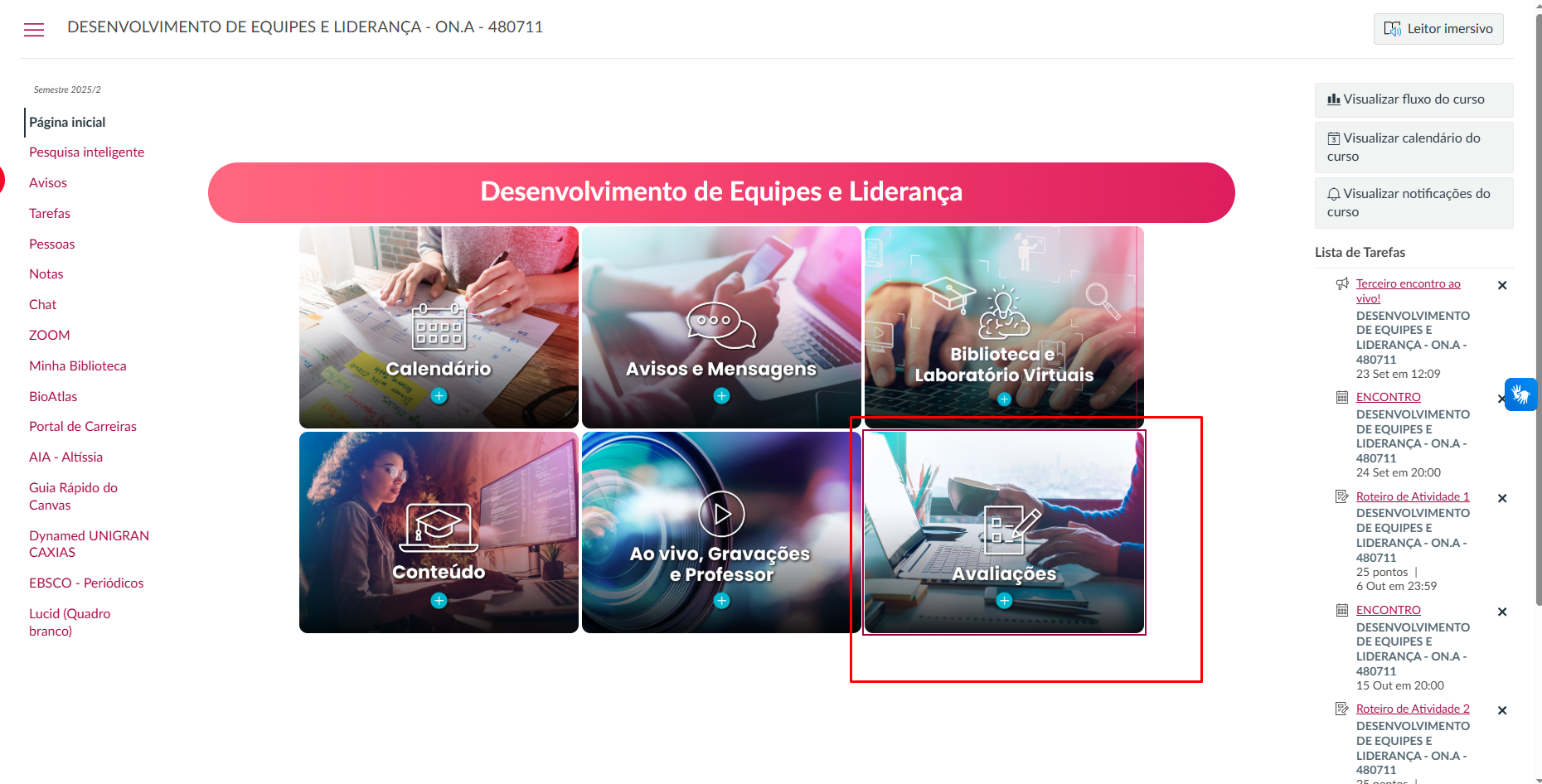Image resolution: width=1542 pixels, height=784 pixels.
Task: Open Ao vivo, Gravações e Professor tile
Action: [x=721, y=532]
